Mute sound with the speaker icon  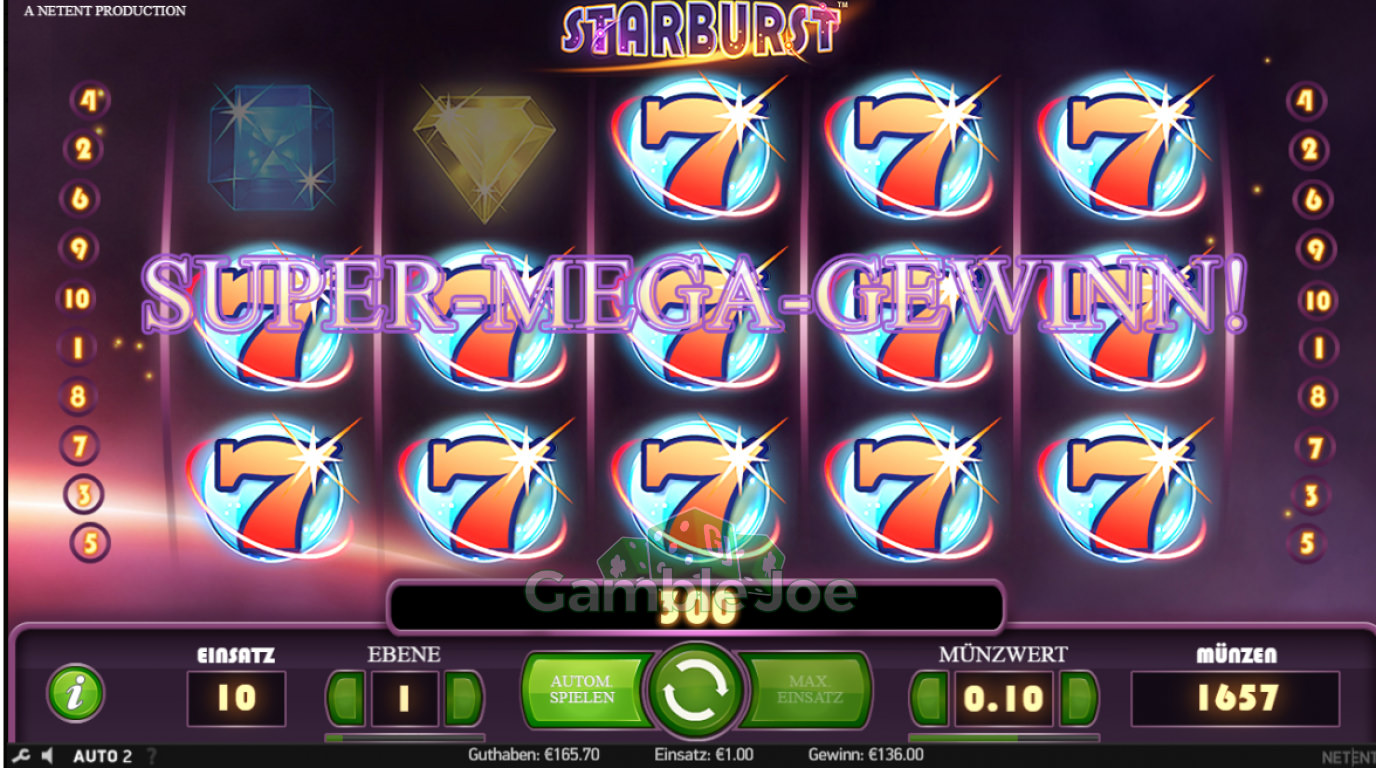47,756
